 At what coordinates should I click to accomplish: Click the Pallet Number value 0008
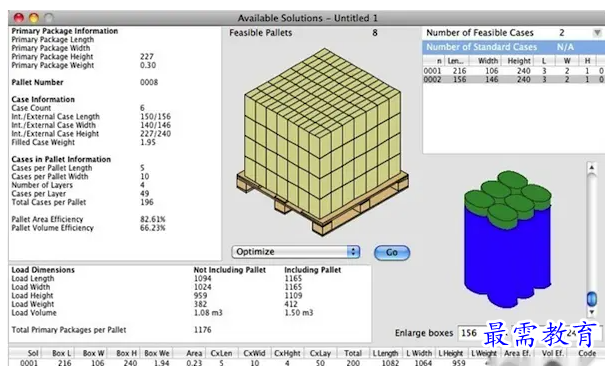tap(149, 82)
